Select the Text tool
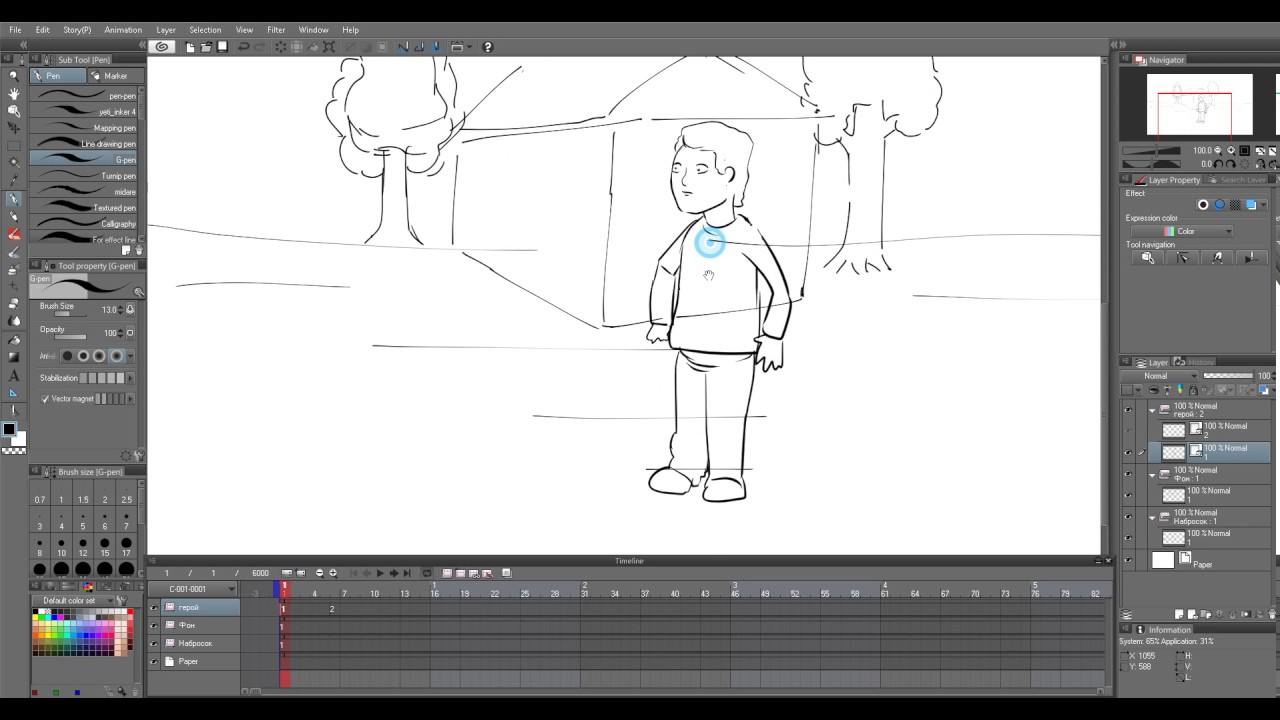This screenshot has height=720, width=1280. (13, 375)
